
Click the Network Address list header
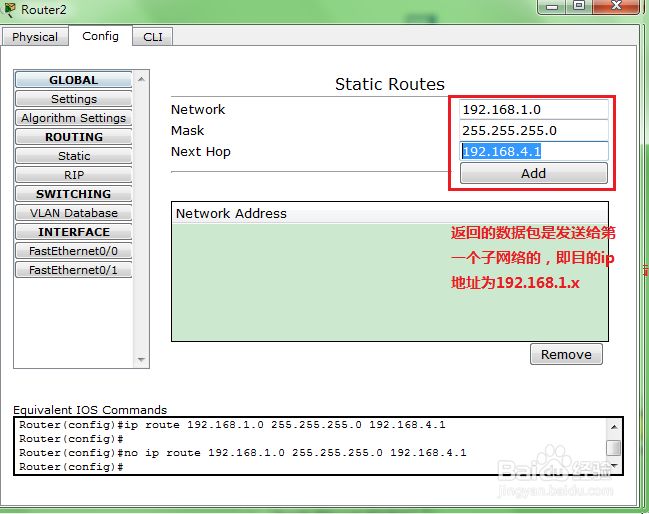pos(389,213)
